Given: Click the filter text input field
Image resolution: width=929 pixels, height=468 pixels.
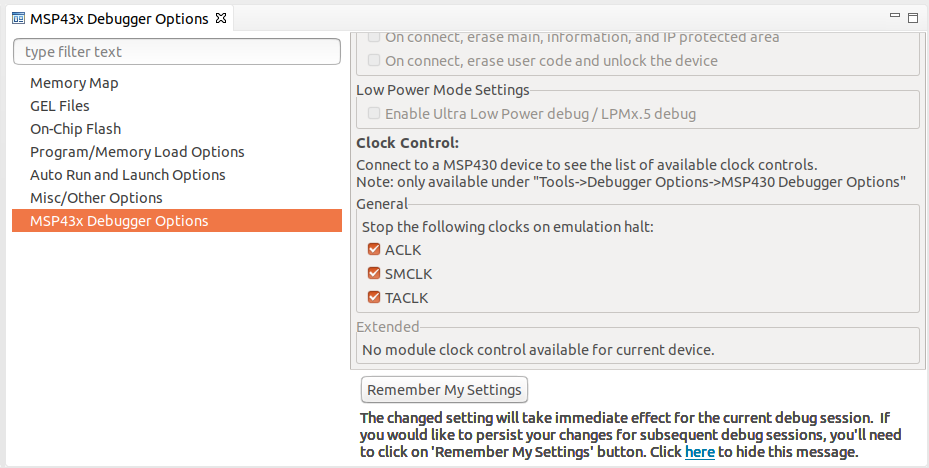Looking at the screenshot, I should [x=177, y=51].
